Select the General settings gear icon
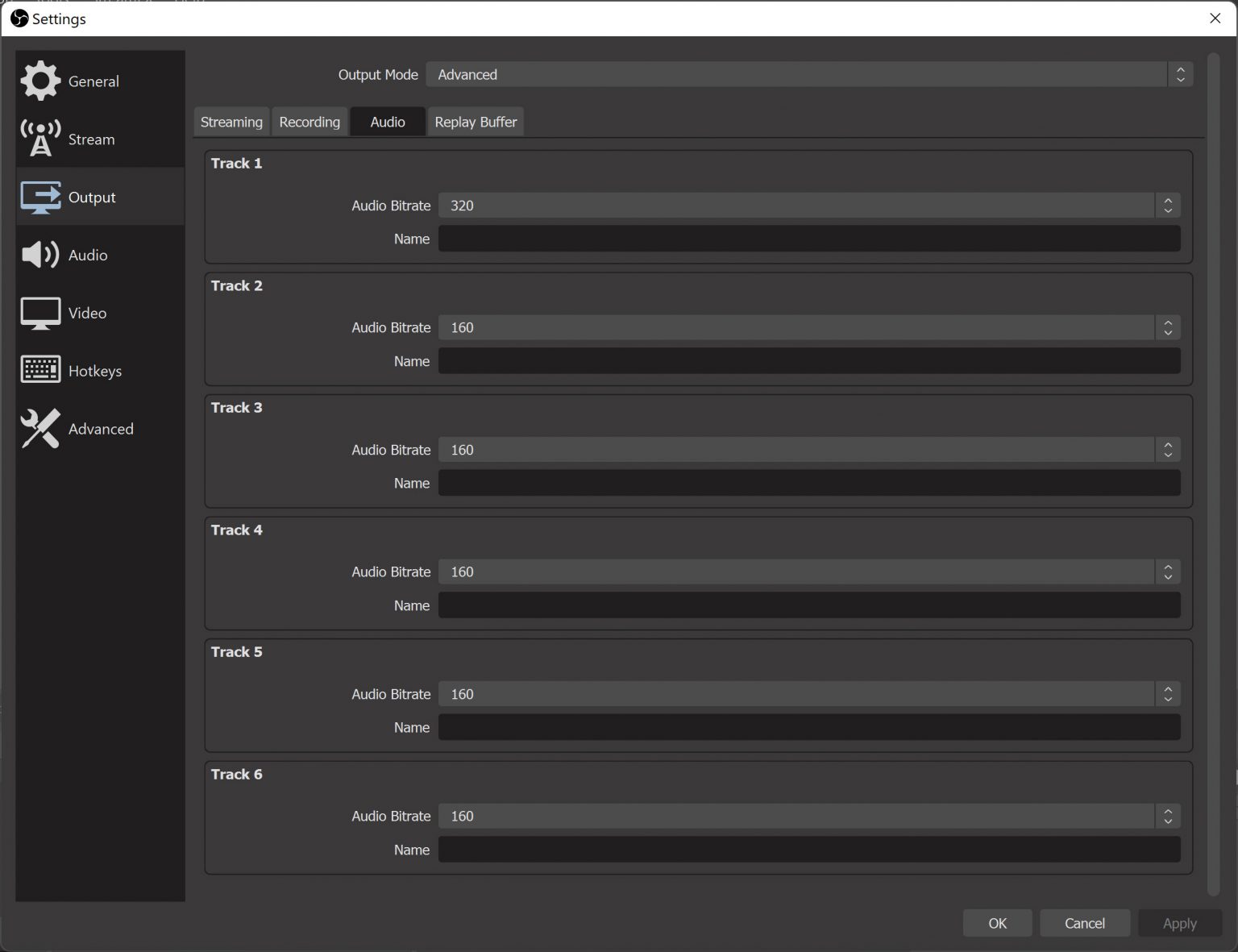The height and width of the screenshot is (952, 1238). point(40,81)
